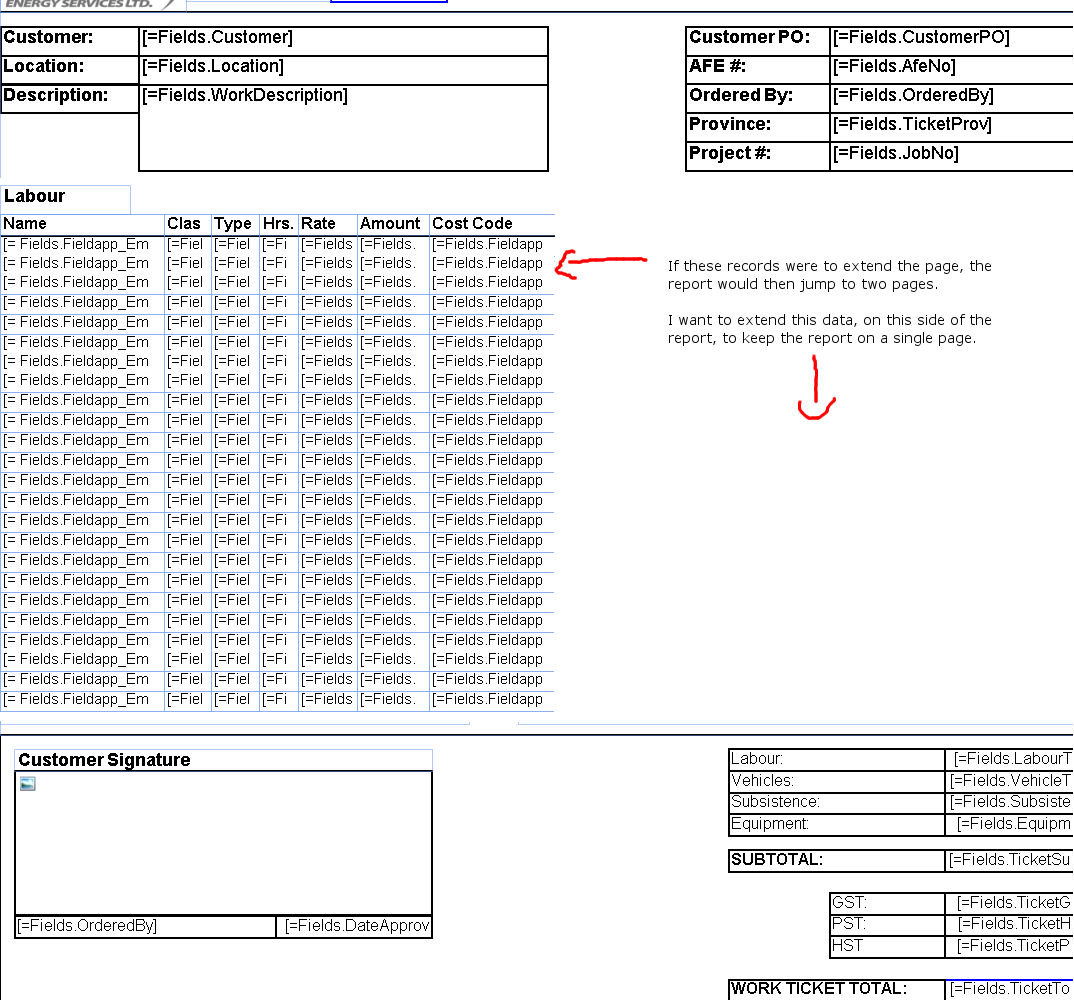Image resolution: width=1074 pixels, height=1000 pixels.
Task: Select the Rate column header
Action: (327, 224)
